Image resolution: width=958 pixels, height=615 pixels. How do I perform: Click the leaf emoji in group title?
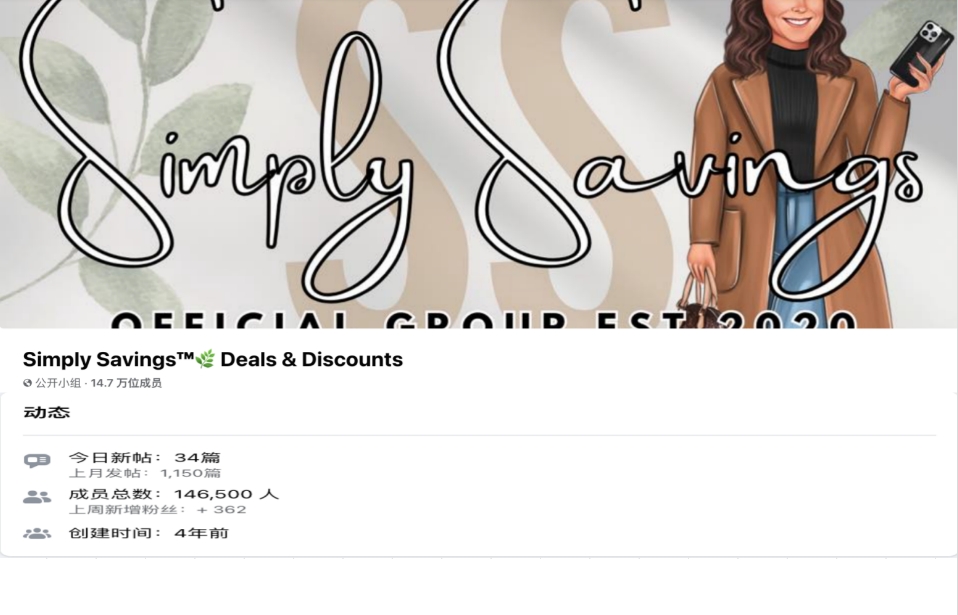pyautogui.click(x=206, y=359)
